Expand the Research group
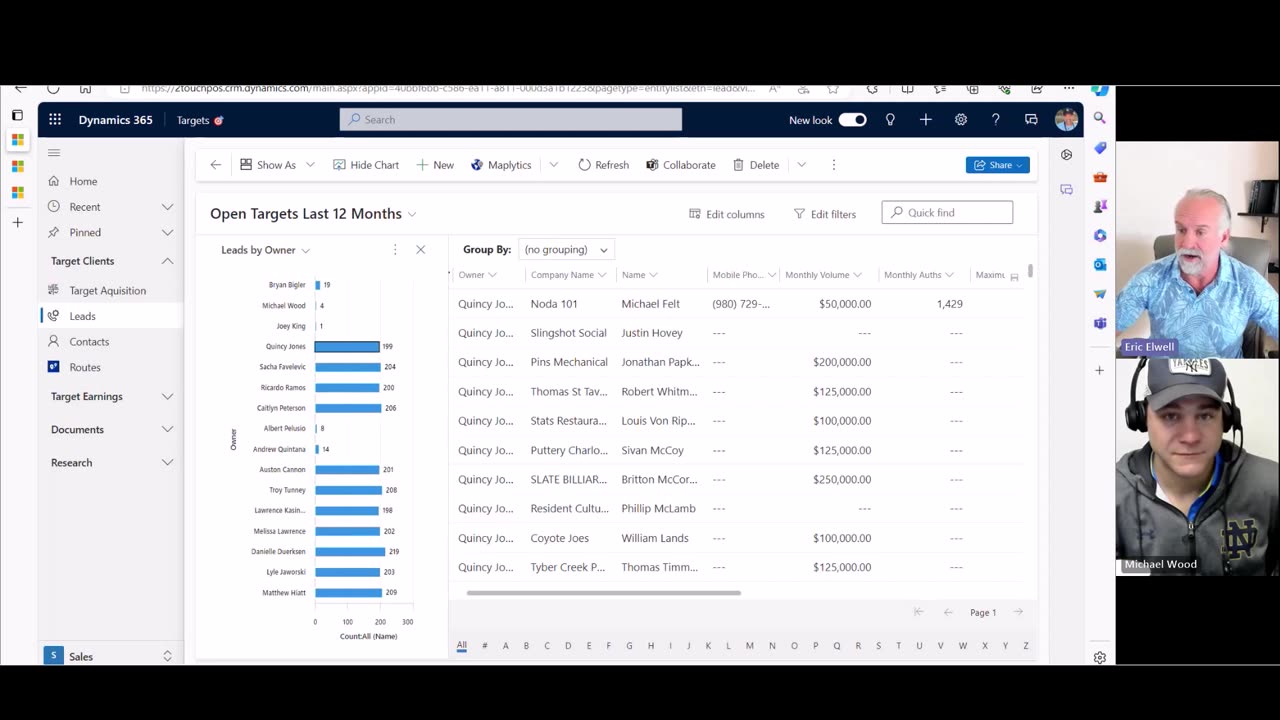The image size is (1280, 720). pyautogui.click(x=167, y=463)
